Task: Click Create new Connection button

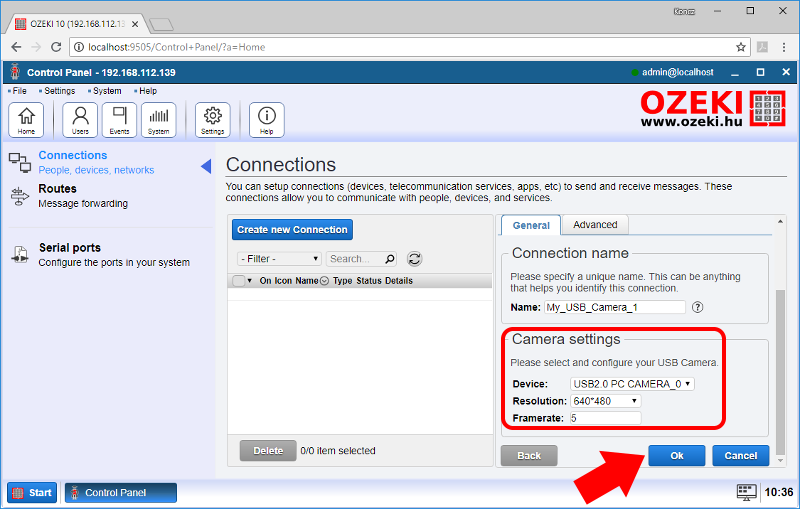Action: pos(292,229)
